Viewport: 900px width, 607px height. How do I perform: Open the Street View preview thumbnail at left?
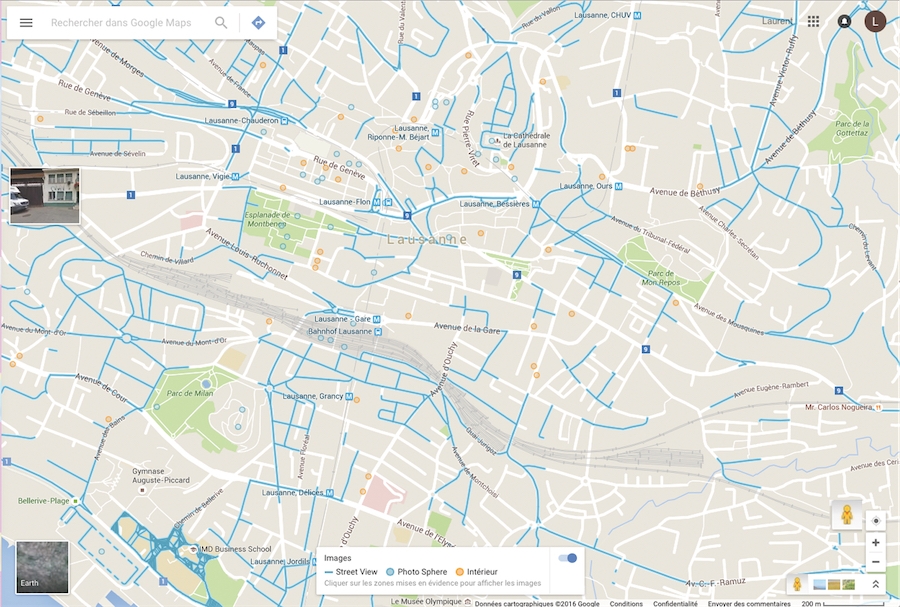coord(45,196)
